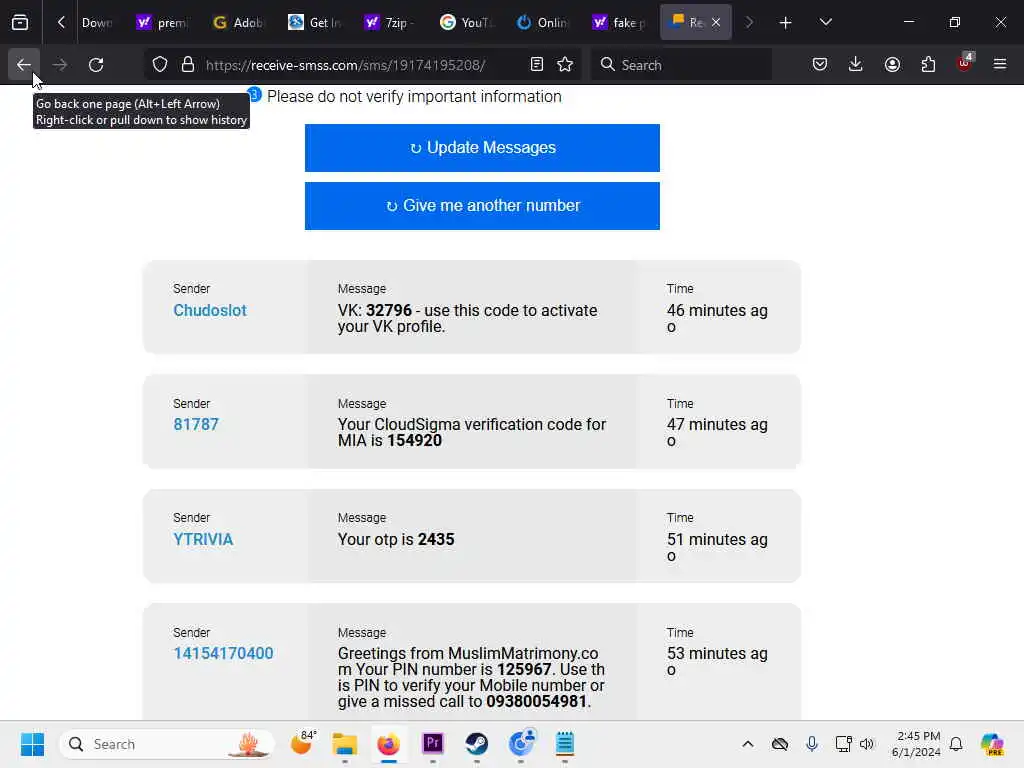Switch to the Google 'Adob' tab
The height and width of the screenshot is (768, 1024).
click(x=238, y=23)
